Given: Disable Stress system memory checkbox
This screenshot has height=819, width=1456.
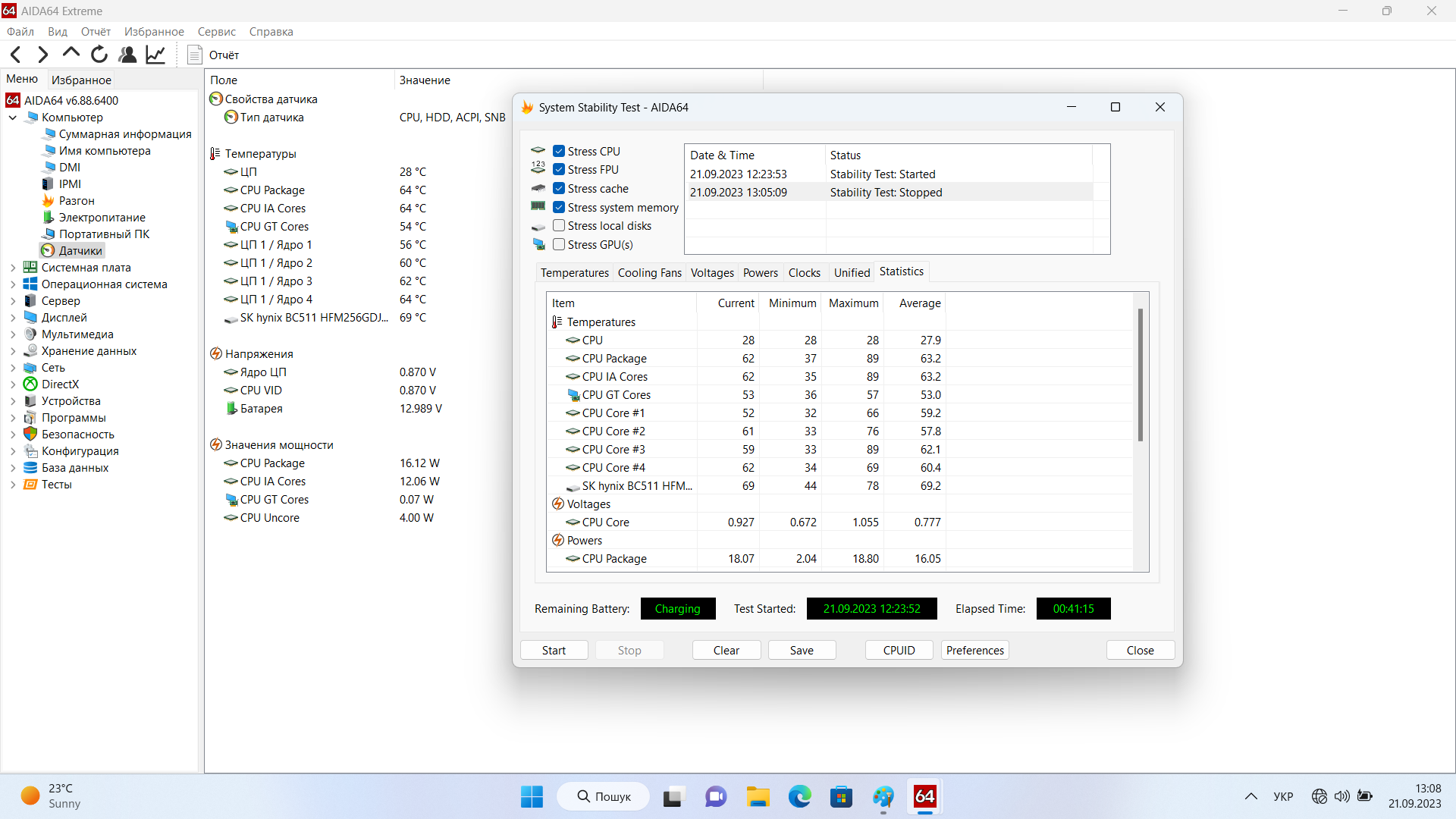Looking at the screenshot, I should click(559, 207).
